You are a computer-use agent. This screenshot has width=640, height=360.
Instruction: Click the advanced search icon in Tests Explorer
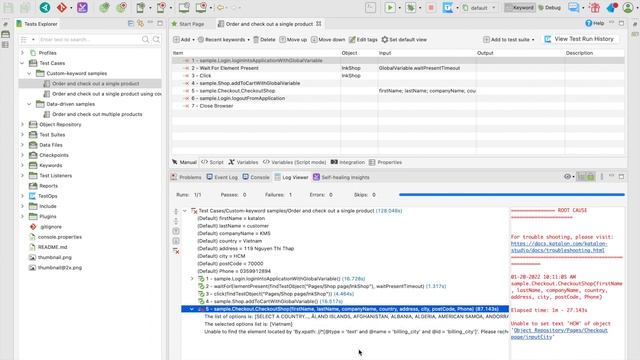tap(156, 39)
